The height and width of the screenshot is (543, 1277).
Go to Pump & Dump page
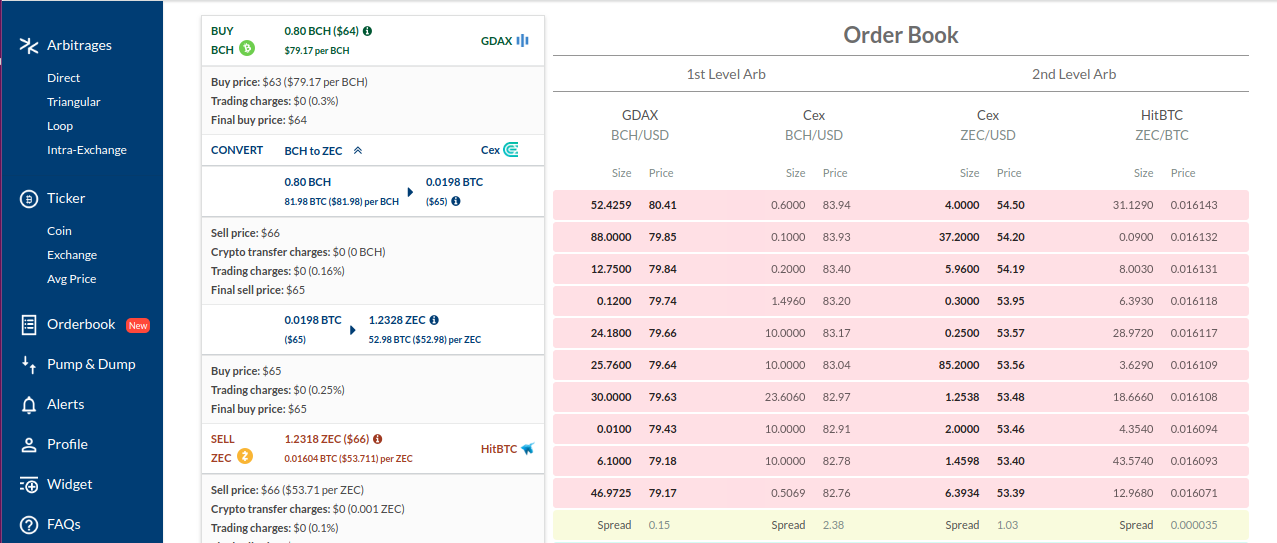tap(91, 364)
